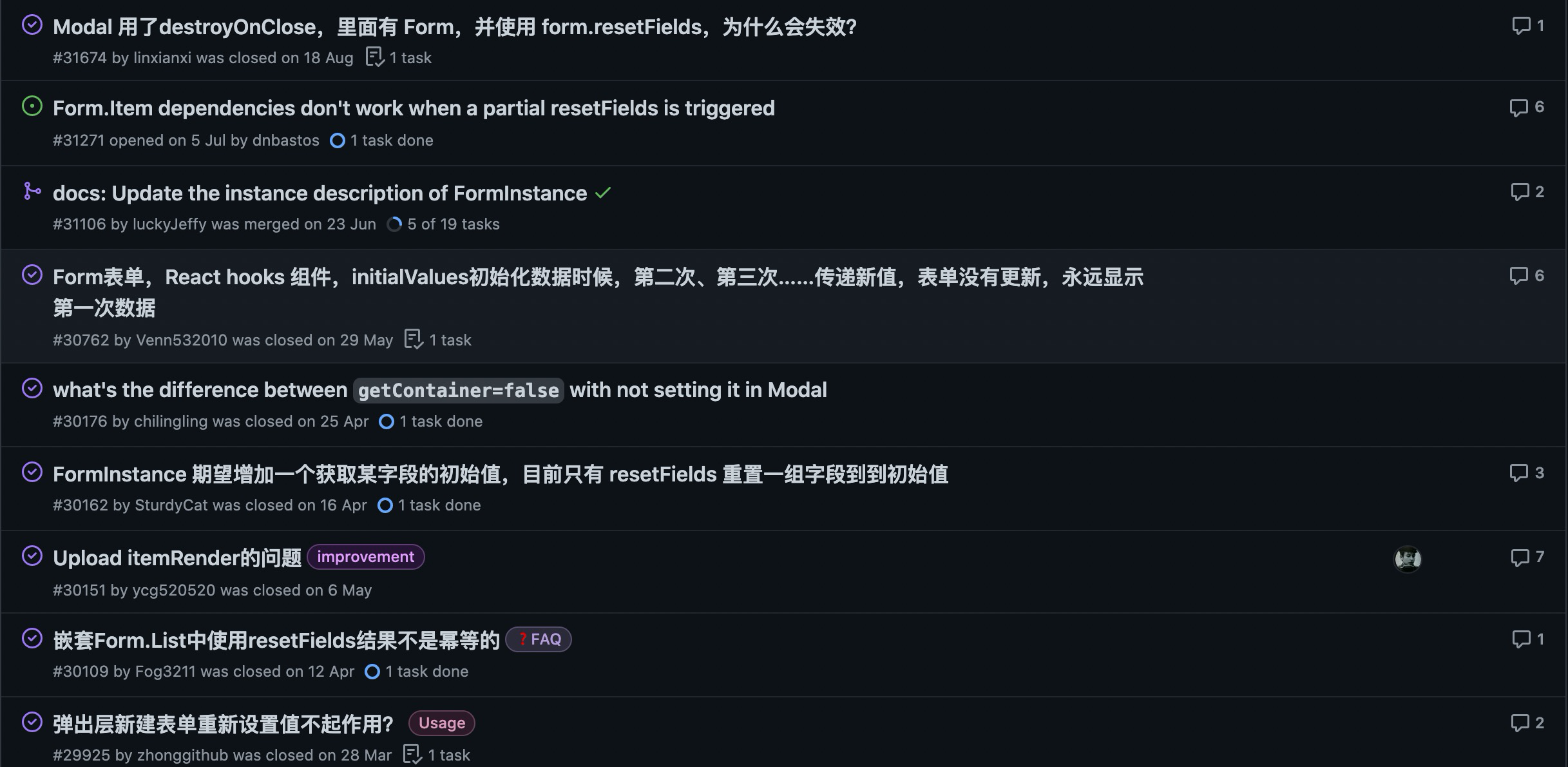Filter by the FAQ label
The width and height of the screenshot is (1568, 767).
[539, 639]
